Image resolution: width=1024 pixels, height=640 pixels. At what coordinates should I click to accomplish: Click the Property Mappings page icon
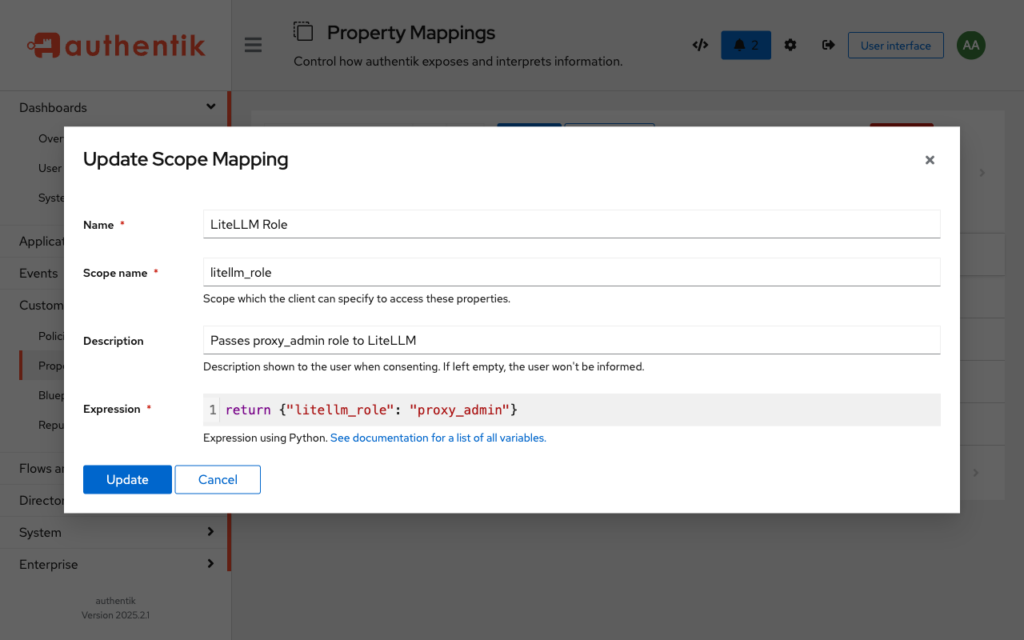[x=303, y=31]
